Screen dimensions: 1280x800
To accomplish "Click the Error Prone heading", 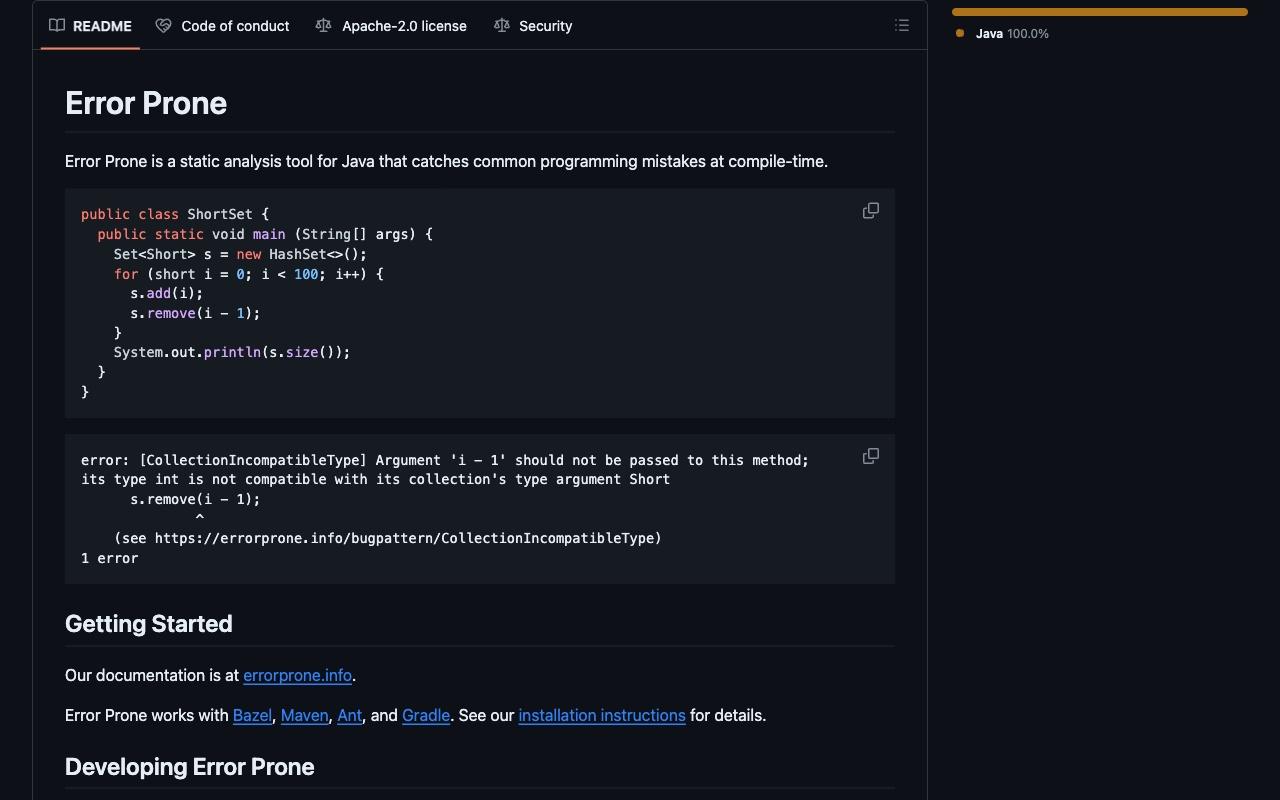I will tap(146, 103).
